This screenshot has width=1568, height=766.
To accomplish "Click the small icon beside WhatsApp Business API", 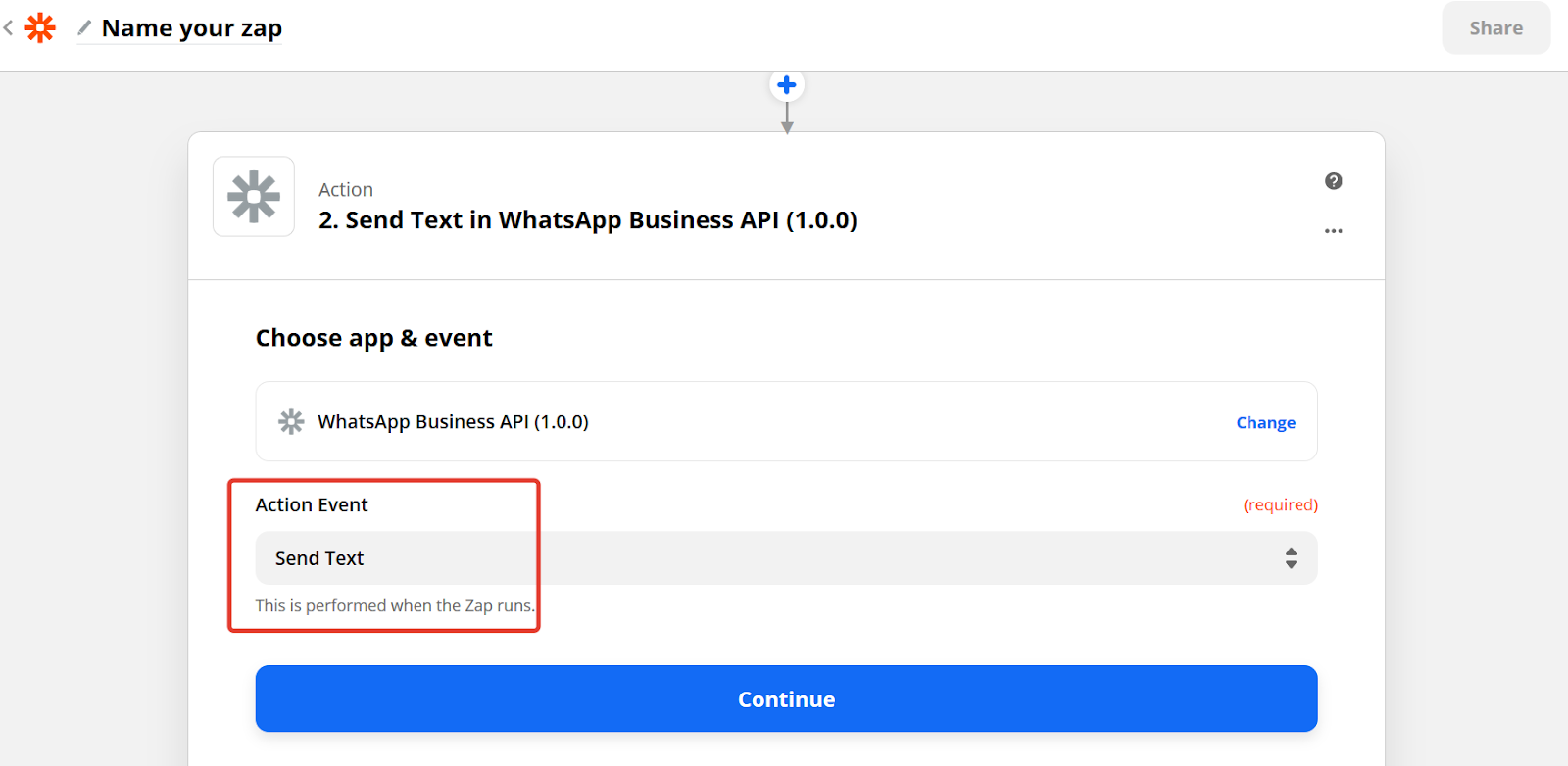I will 291,422.
